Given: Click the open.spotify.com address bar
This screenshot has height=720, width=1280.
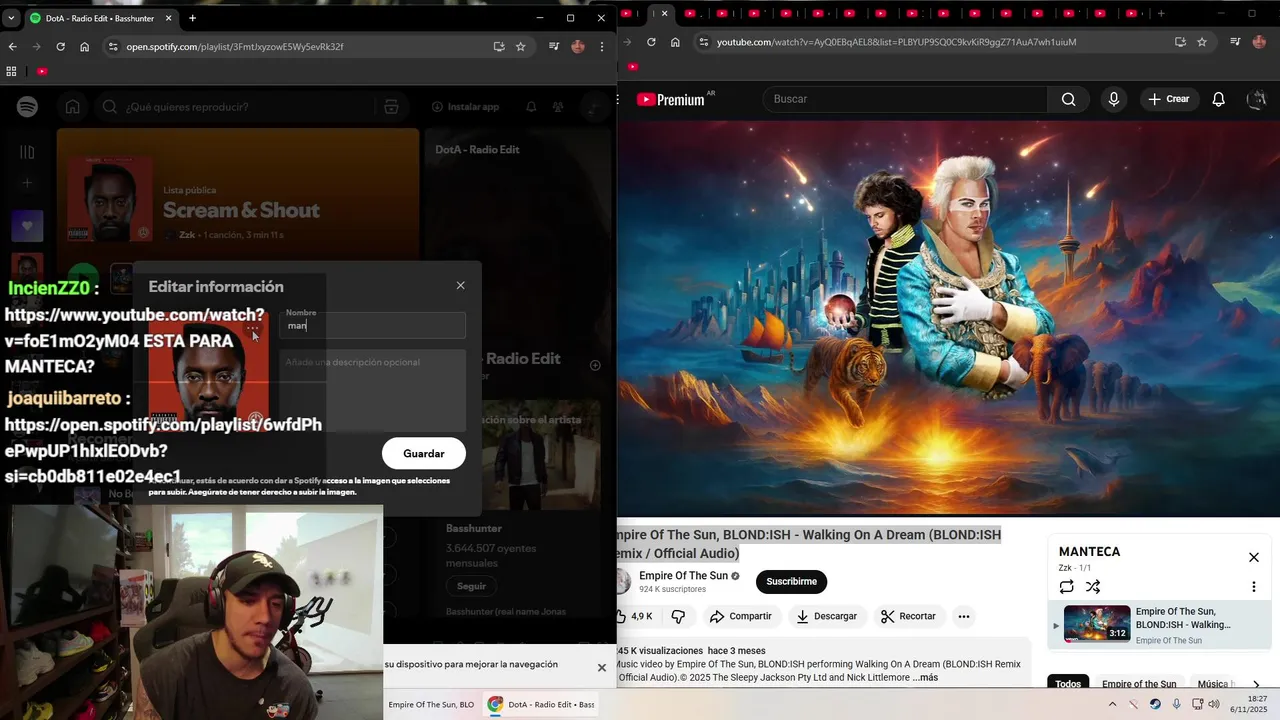Looking at the screenshot, I should [x=300, y=46].
